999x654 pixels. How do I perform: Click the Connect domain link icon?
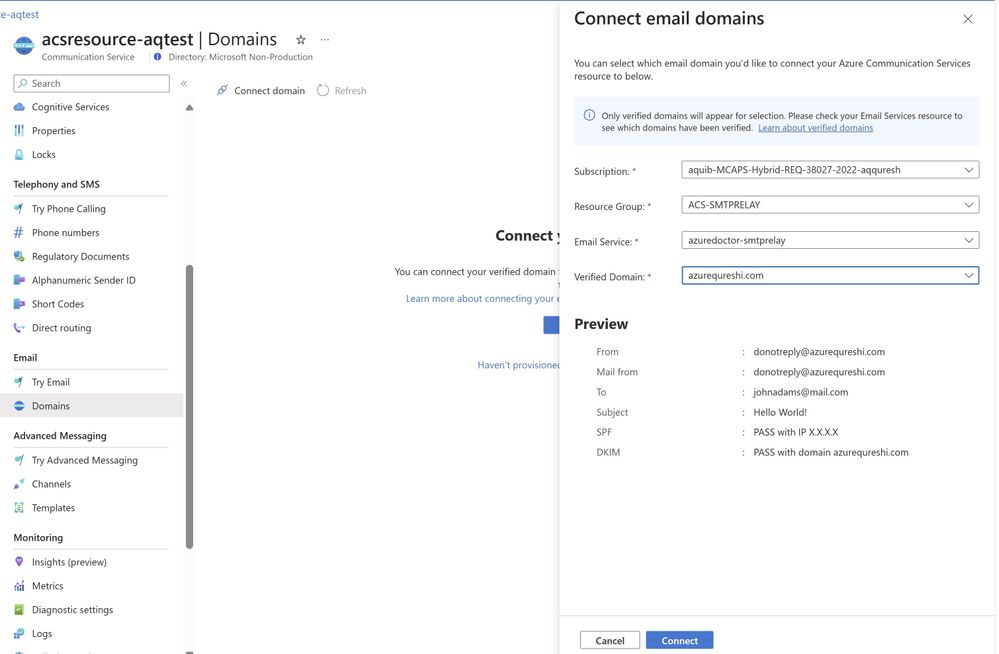[222, 91]
